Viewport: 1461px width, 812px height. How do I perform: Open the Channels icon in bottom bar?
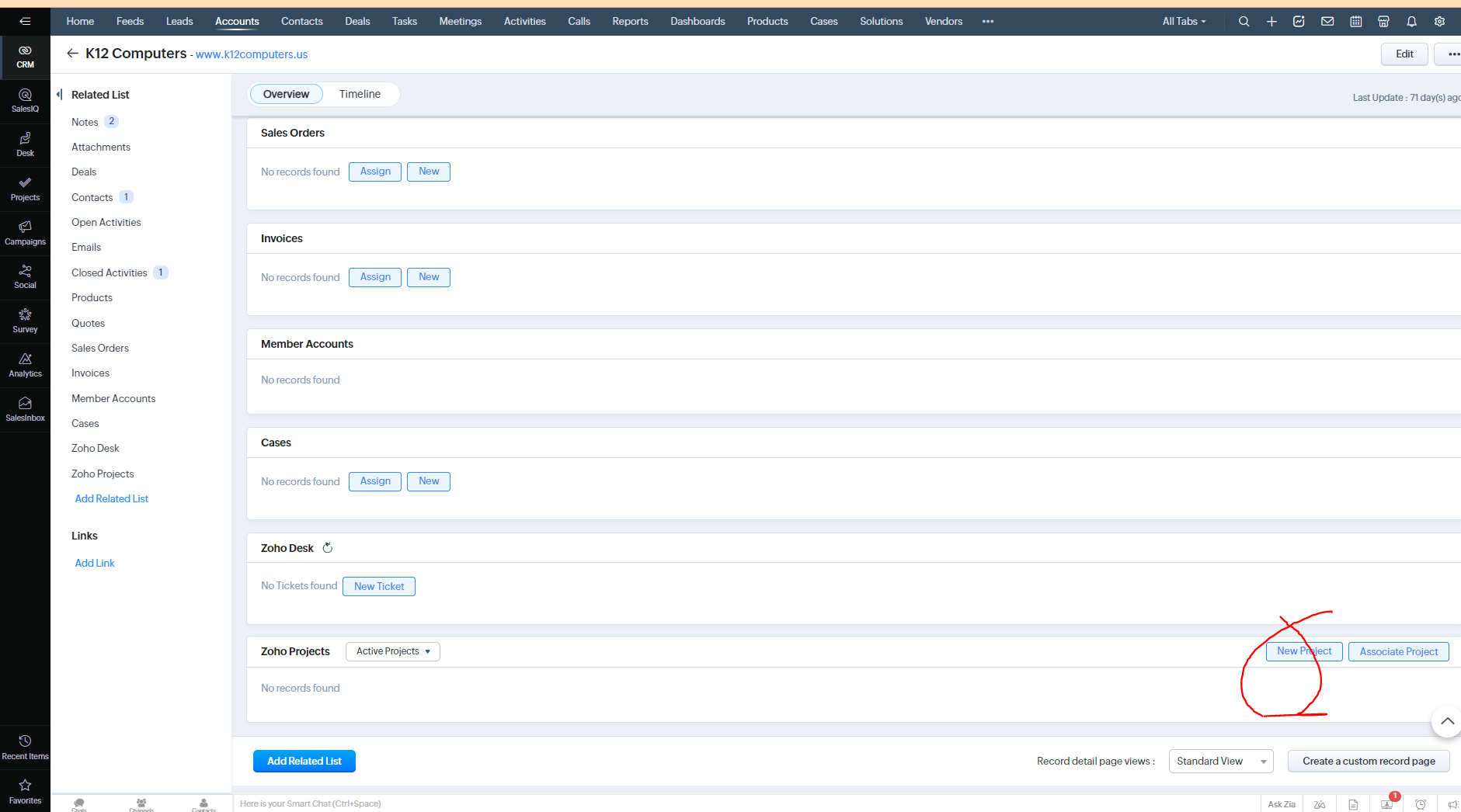tap(141, 804)
